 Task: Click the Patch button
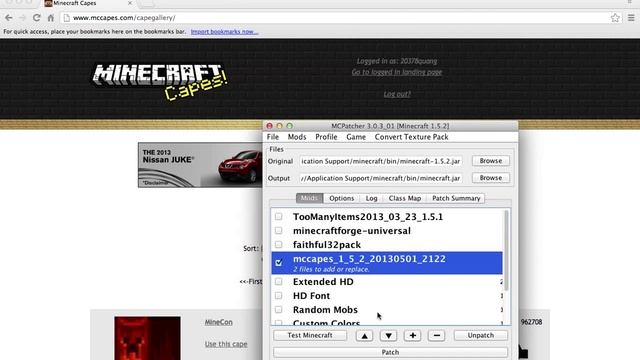pos(390,352)
